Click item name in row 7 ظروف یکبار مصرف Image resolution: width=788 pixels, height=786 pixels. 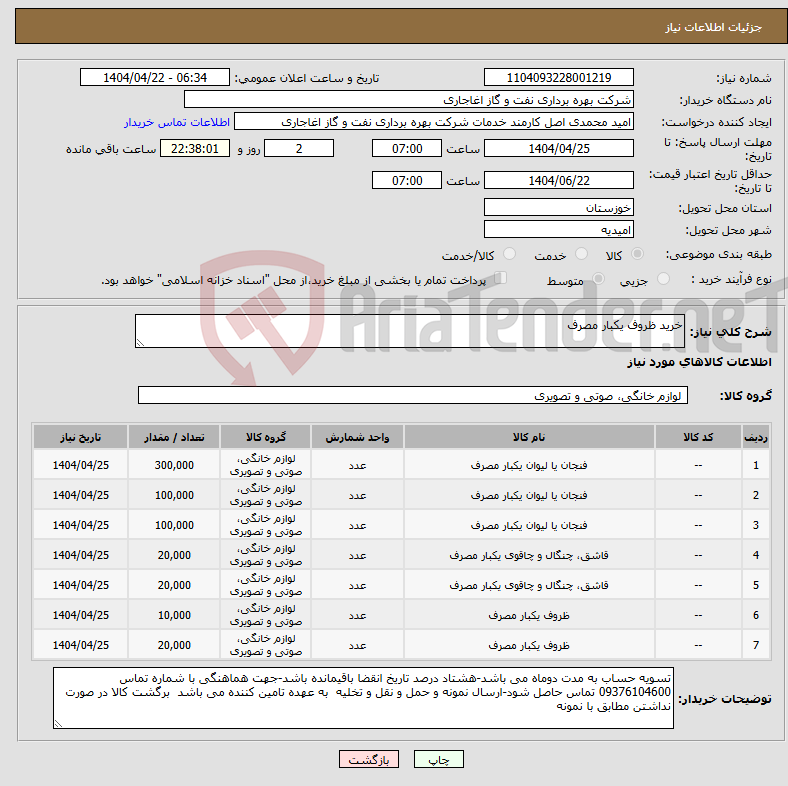coord(529,645)
